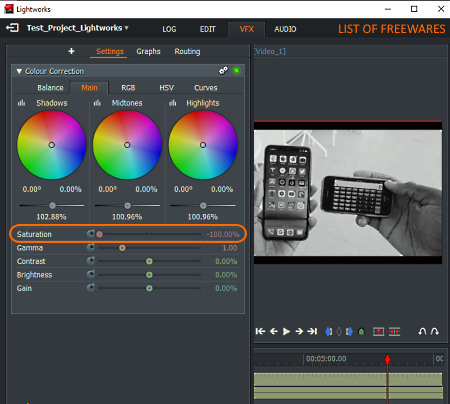Open the Routing view
This screenshot has height=404, width=450.
(187, 52)
